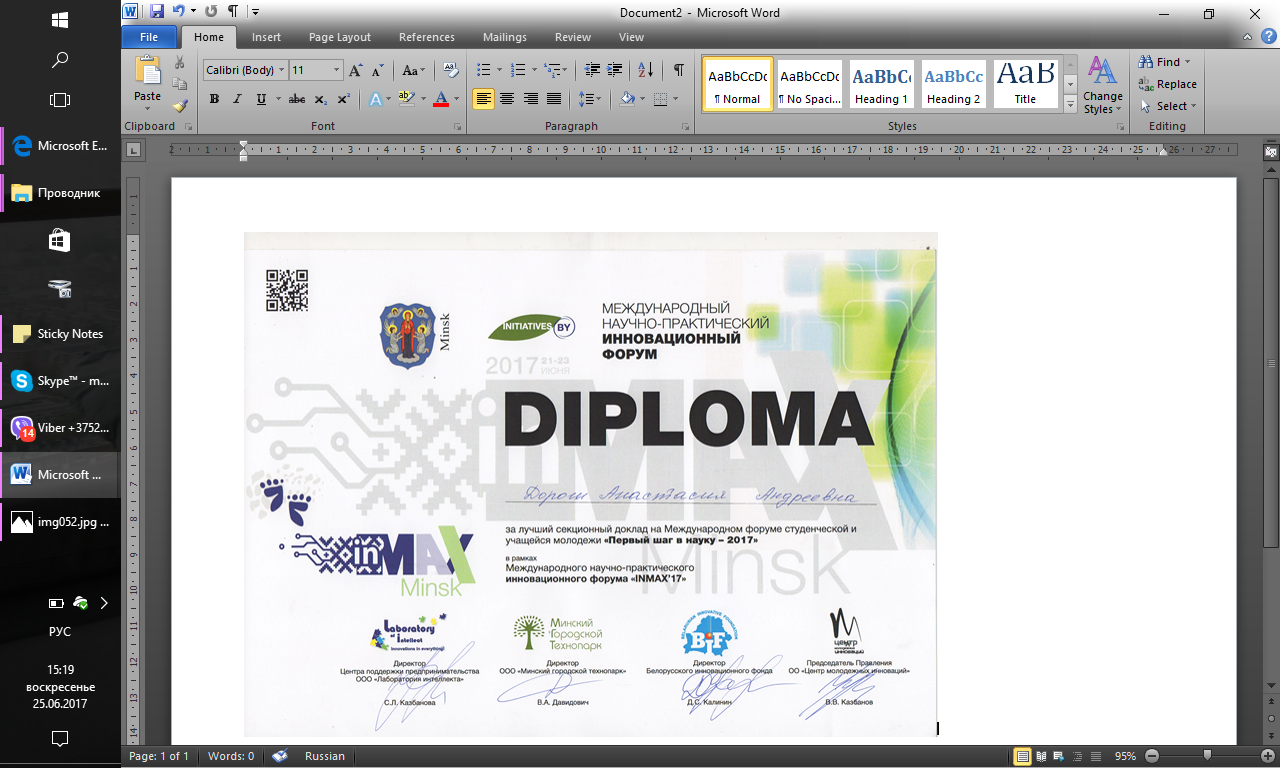Click the Clear Formatting eraser icon
Image resolution: width=1280 pixels, height=768 pixels.
click(x=451, y=70)
